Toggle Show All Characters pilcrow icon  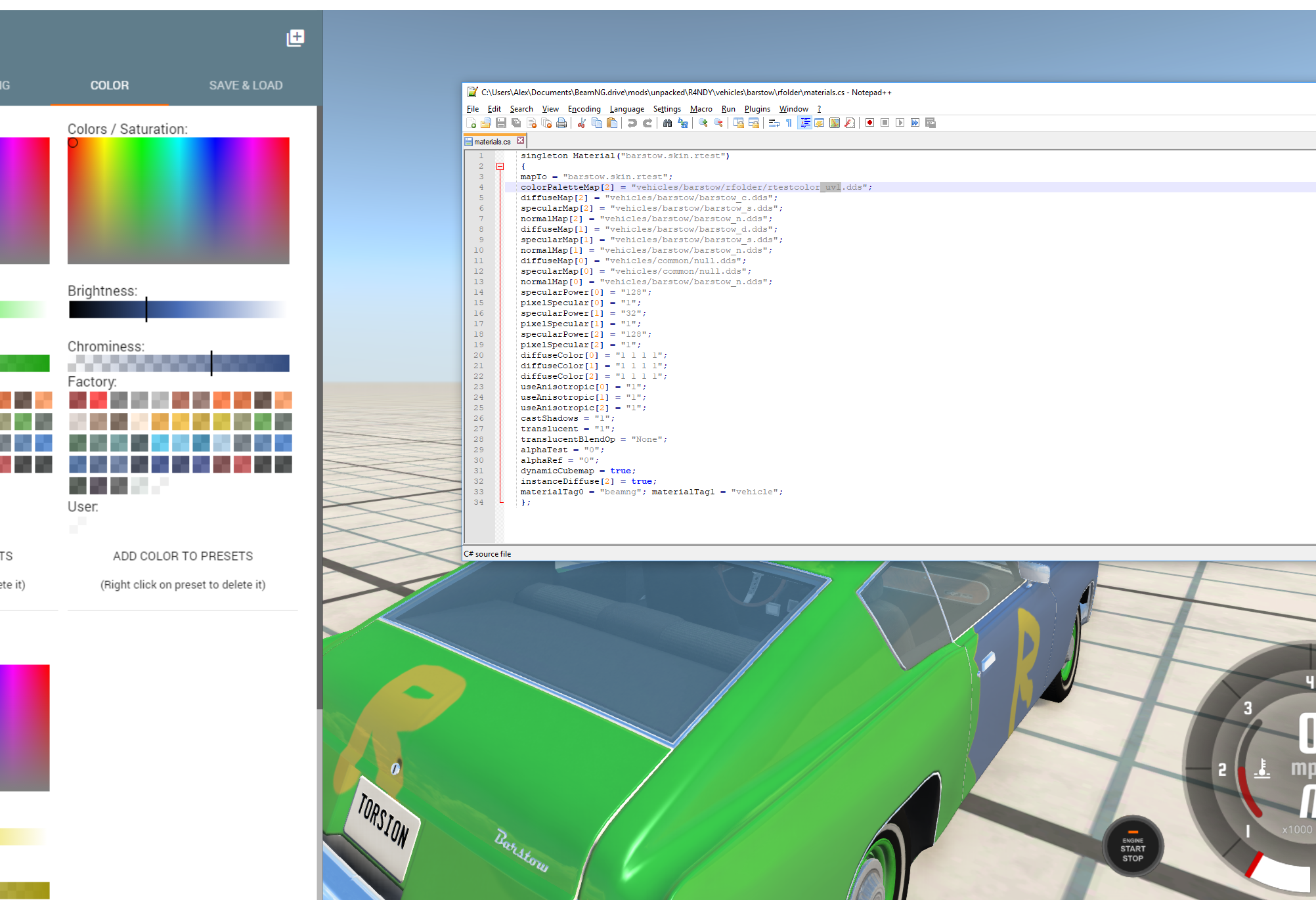tap(789, 123)
